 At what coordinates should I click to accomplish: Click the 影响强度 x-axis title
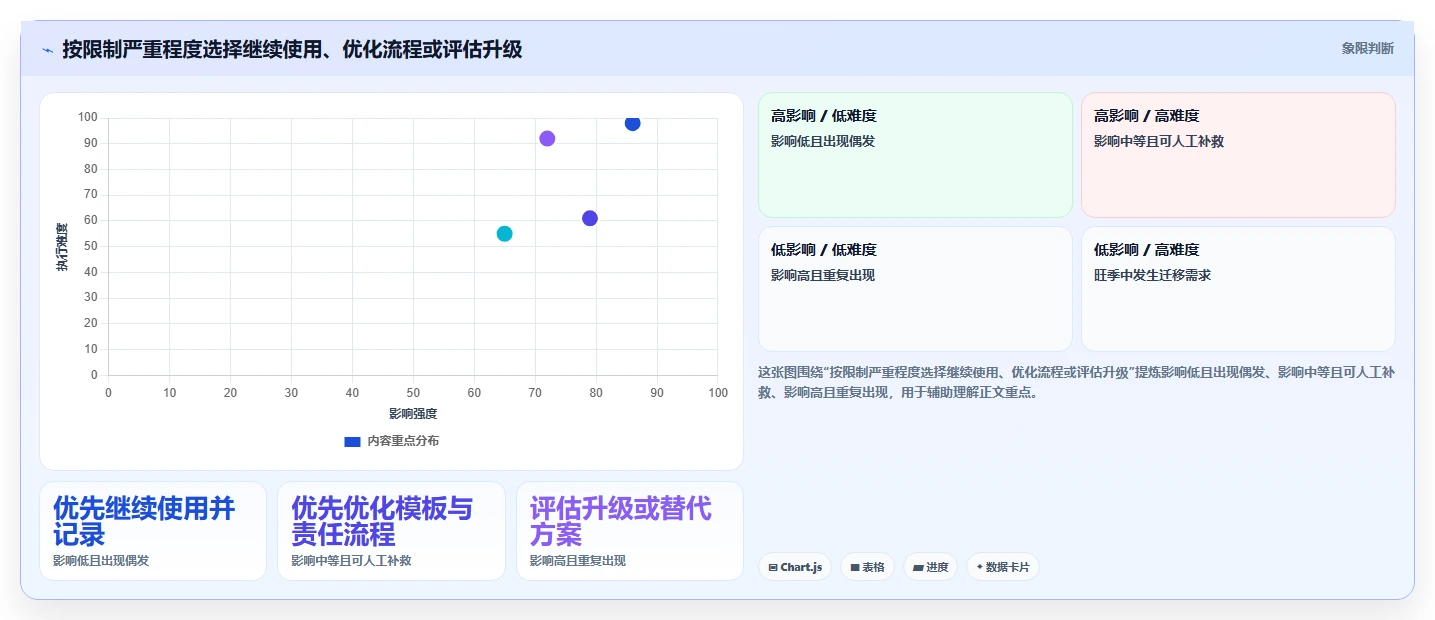coord(413,413)
